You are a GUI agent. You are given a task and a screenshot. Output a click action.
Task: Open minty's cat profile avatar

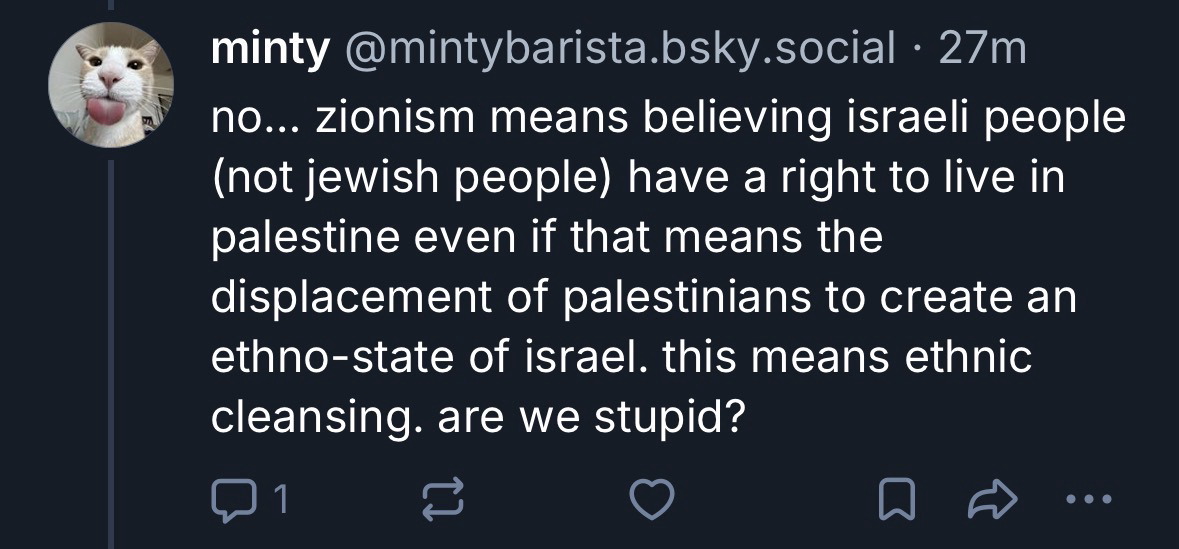(x=112, y=86)
